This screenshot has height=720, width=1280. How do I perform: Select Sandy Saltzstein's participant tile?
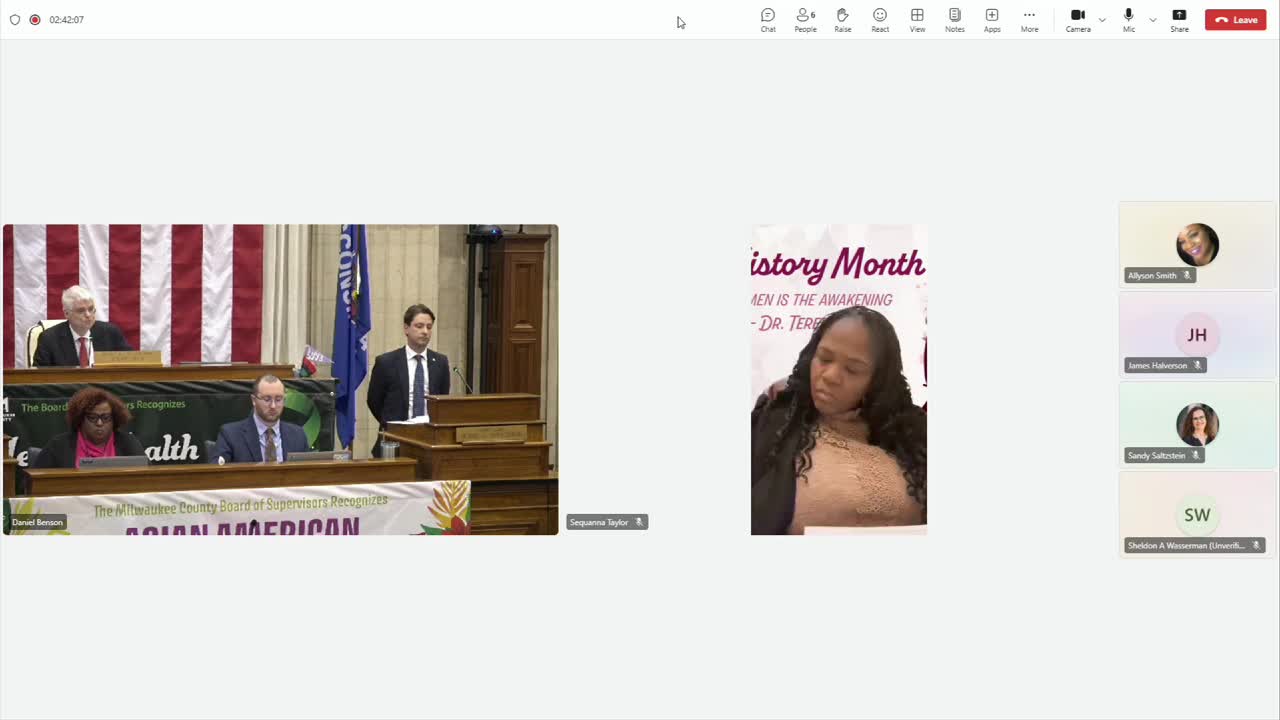(1197, 425)
